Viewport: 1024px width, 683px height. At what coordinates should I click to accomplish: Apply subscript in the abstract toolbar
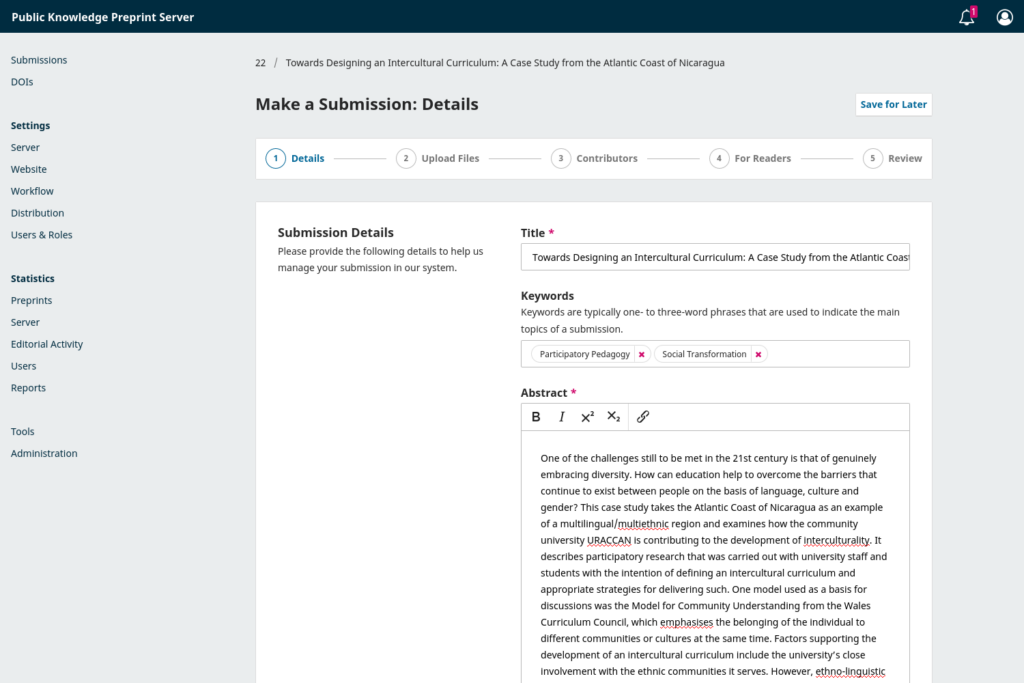(x=613, y=417)
